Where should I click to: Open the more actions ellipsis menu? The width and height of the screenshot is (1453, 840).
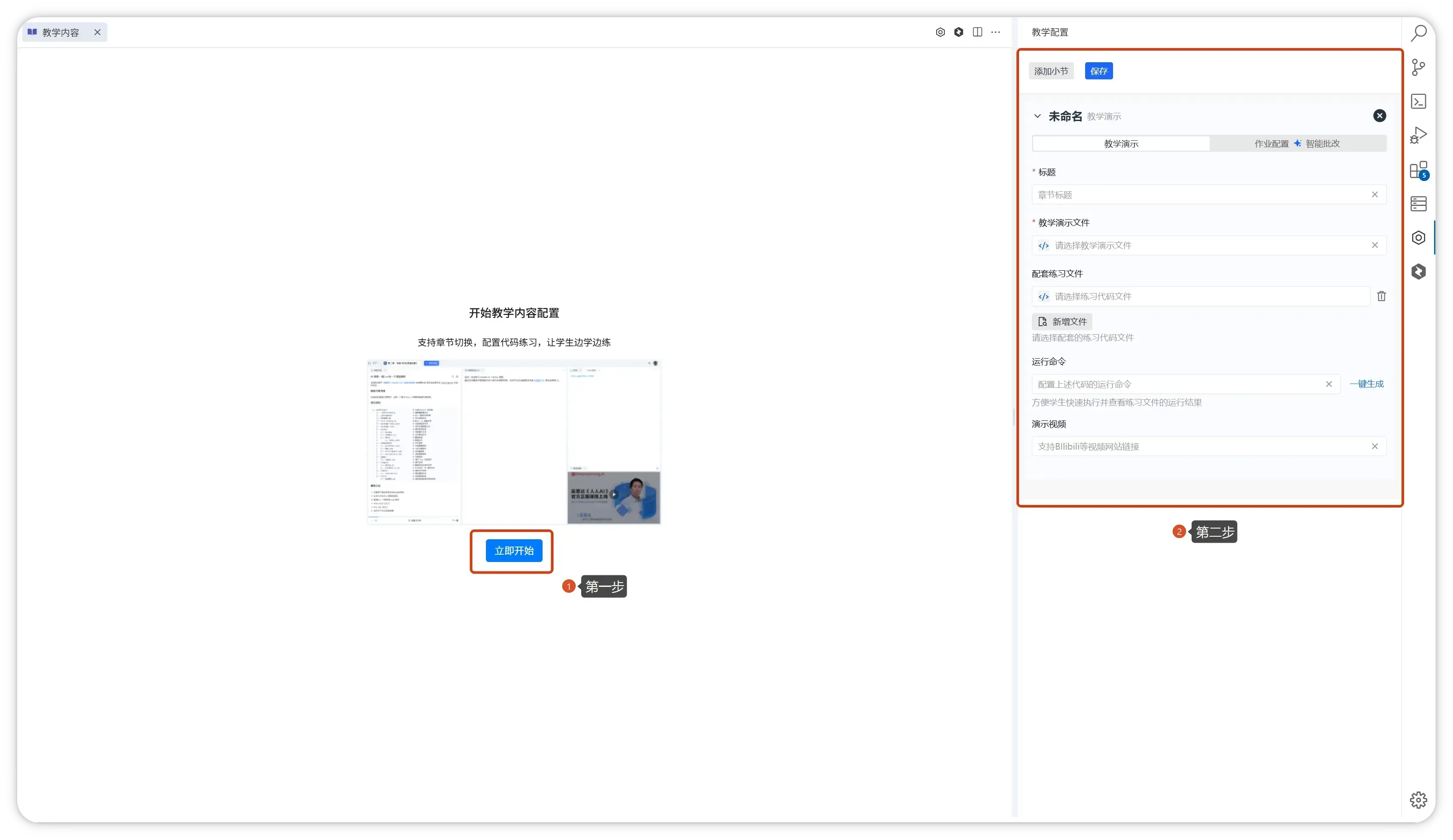[996, 32]
